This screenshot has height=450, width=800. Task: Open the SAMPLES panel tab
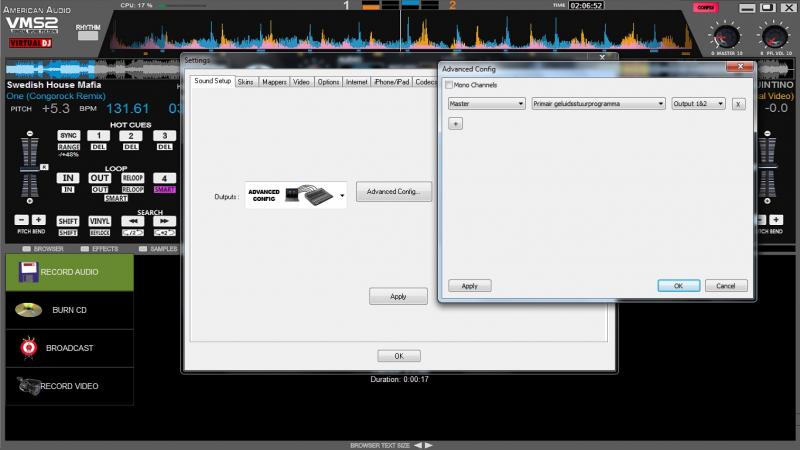coord(158,249)
